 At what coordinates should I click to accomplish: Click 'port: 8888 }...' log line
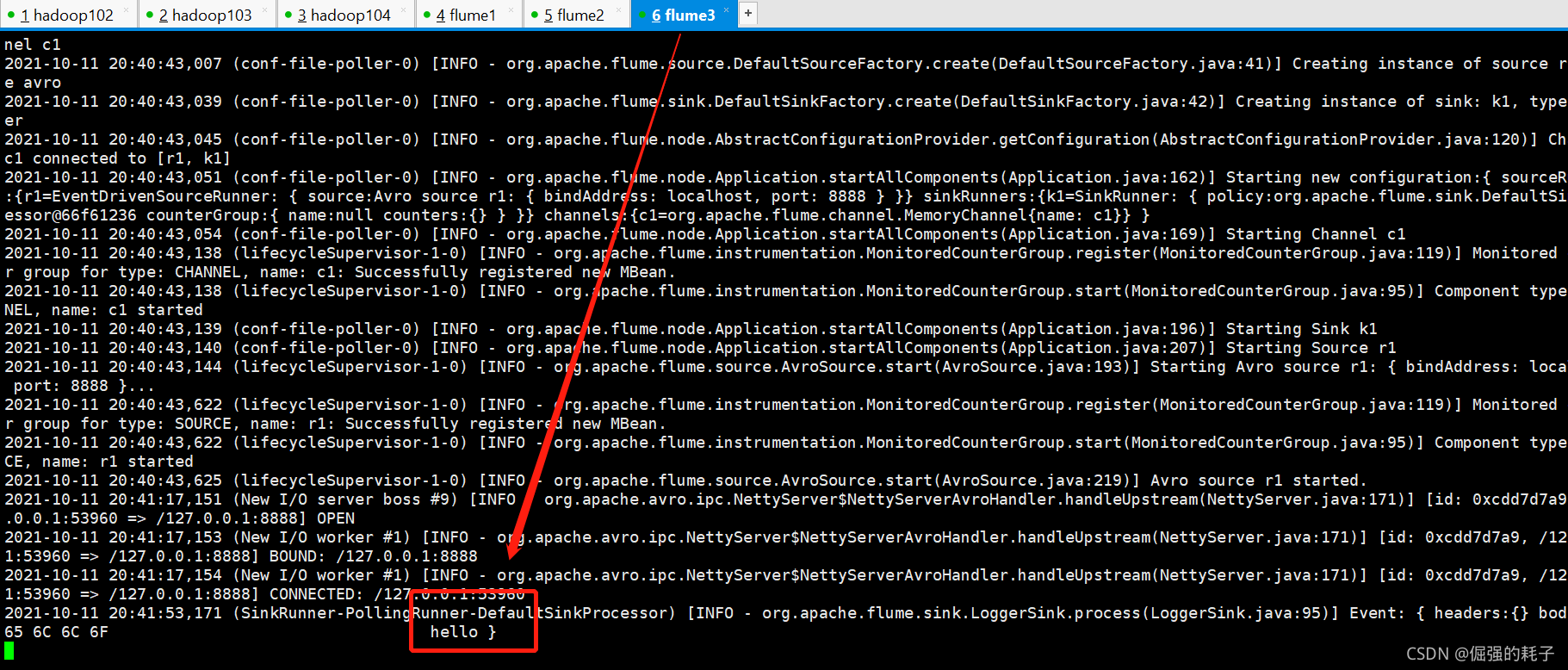point(84,386)
